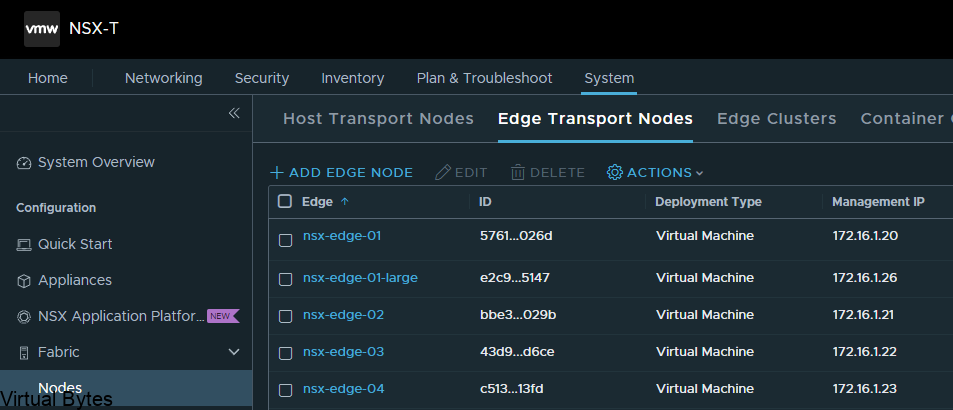
Task: Open the nsx-edge-03 link
Action: tap(343, 352)
